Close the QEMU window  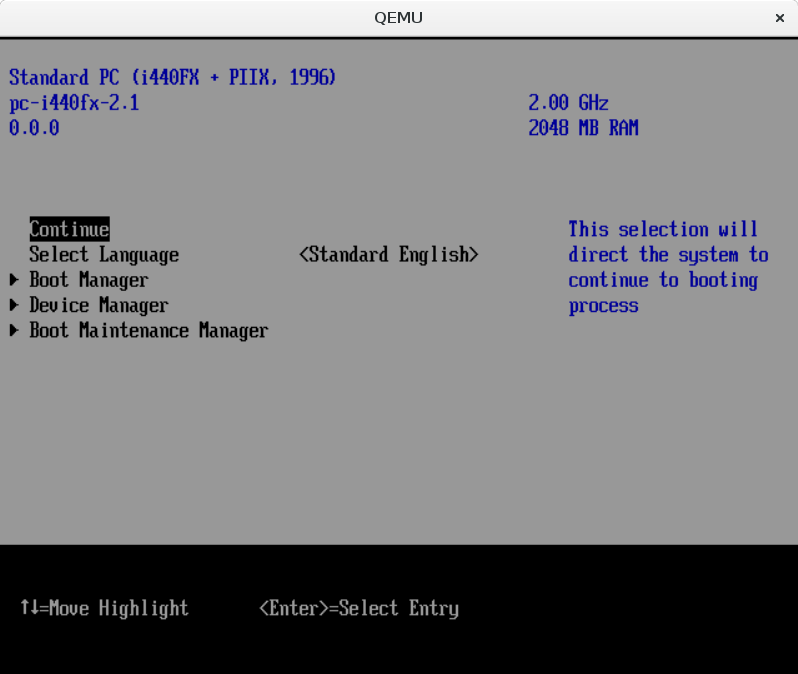tap(779, 18)
